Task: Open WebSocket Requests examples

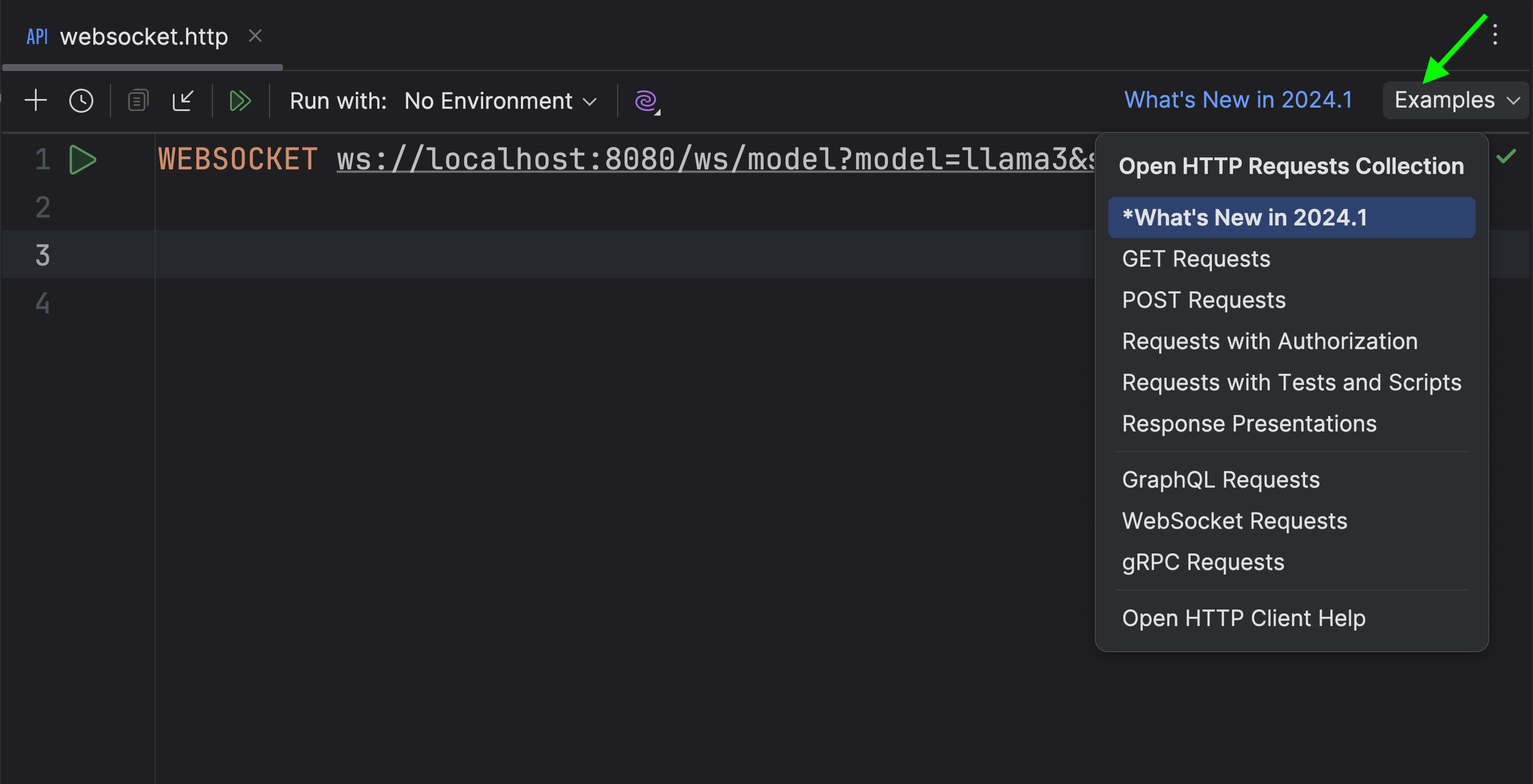Action: [x=1234, y=521]
